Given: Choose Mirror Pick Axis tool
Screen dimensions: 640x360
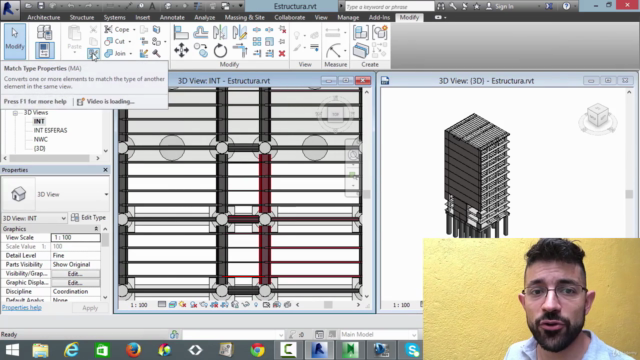Looking at the screenshot, I should pos(220,33).
